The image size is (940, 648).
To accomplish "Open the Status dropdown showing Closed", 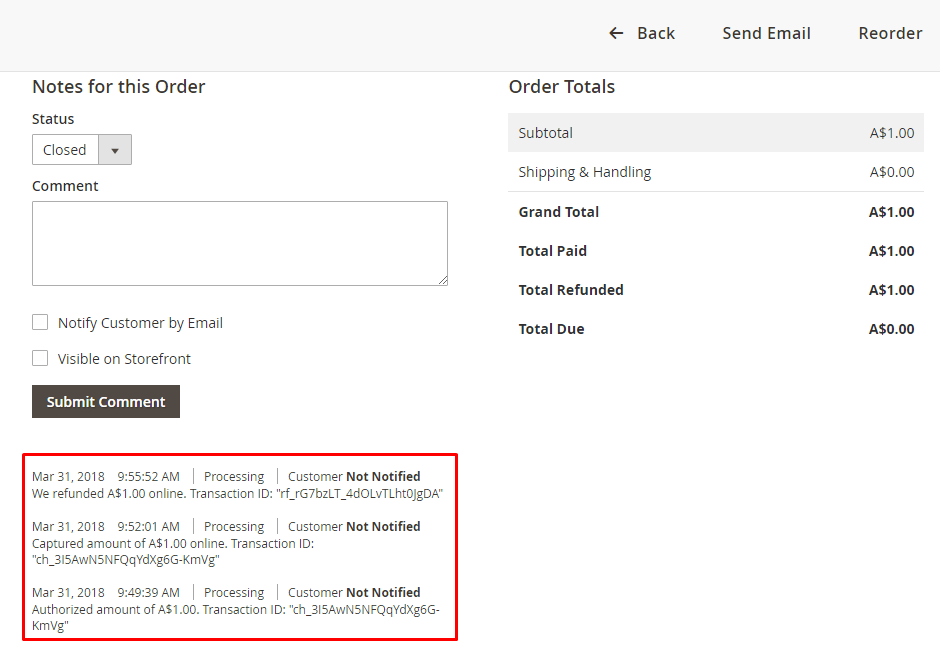I will tap(66, 150).
